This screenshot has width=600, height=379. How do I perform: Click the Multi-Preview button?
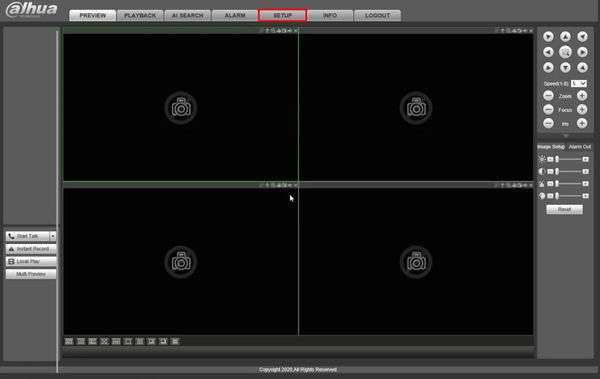click(31, 274)
